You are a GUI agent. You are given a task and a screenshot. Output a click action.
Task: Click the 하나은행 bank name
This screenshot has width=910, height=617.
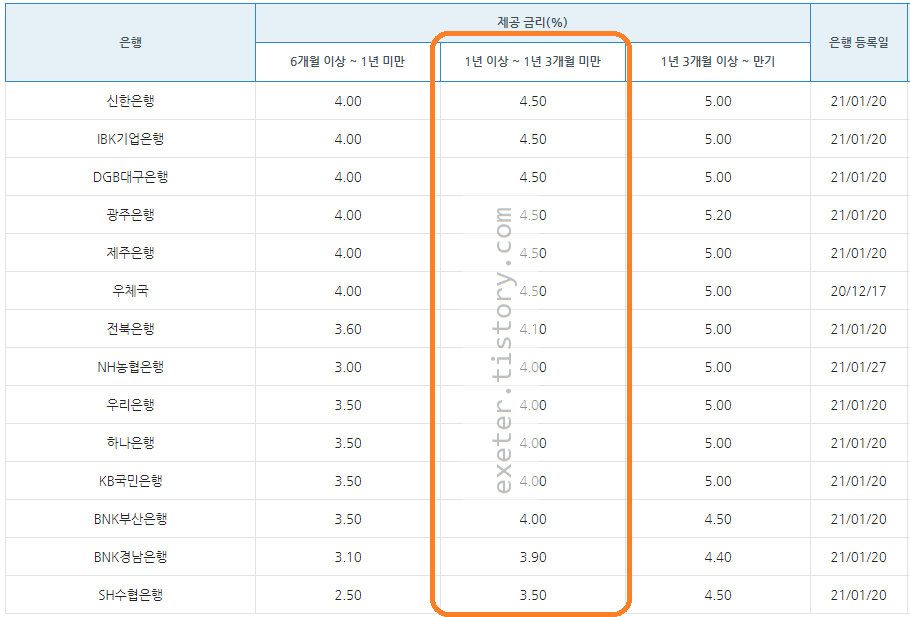point(131,443)
